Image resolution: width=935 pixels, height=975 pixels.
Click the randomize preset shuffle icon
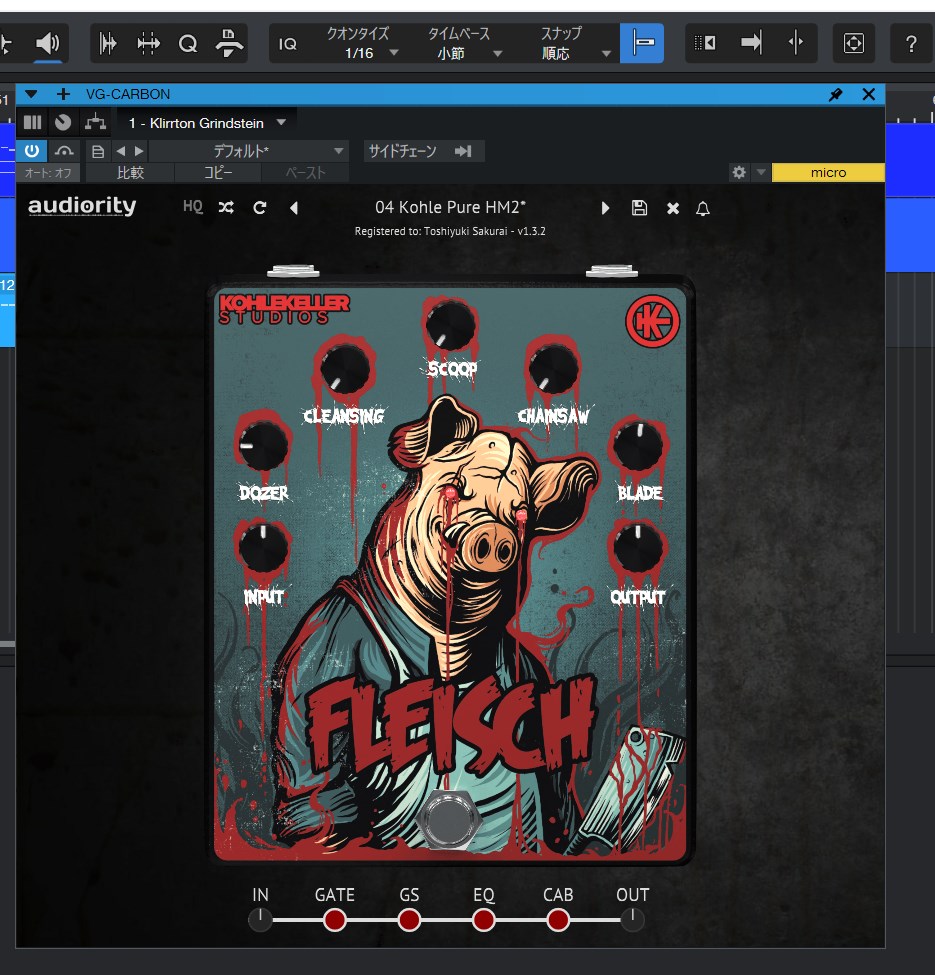coord(226,208)
